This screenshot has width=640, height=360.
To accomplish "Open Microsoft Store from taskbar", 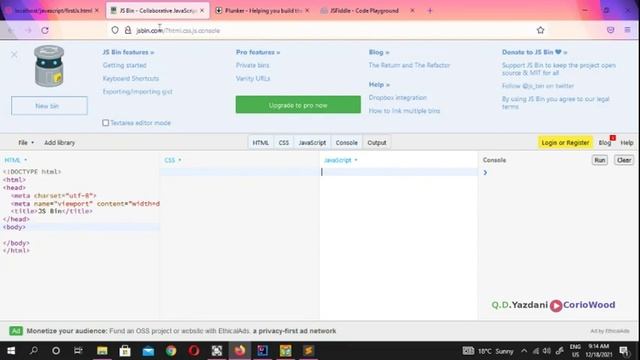I will 125,351.
